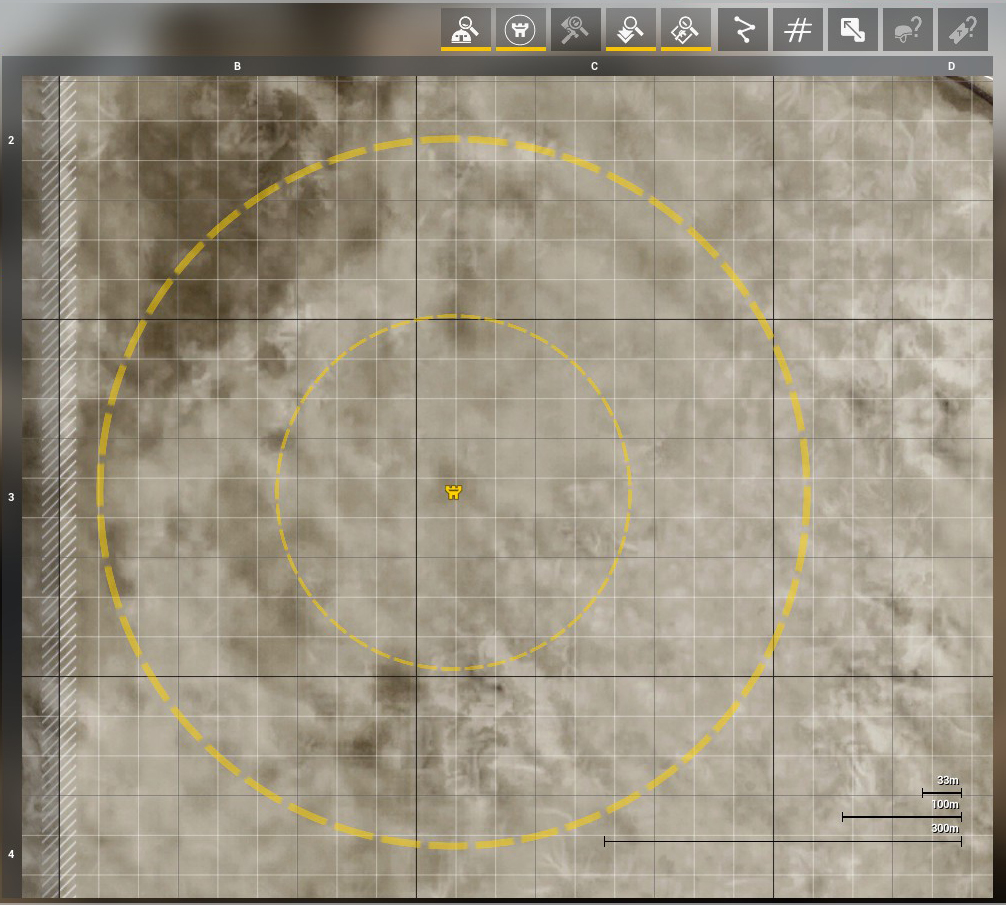Click row label 2
This screenshot has height=905, width=1006.
tap(11, 140)
